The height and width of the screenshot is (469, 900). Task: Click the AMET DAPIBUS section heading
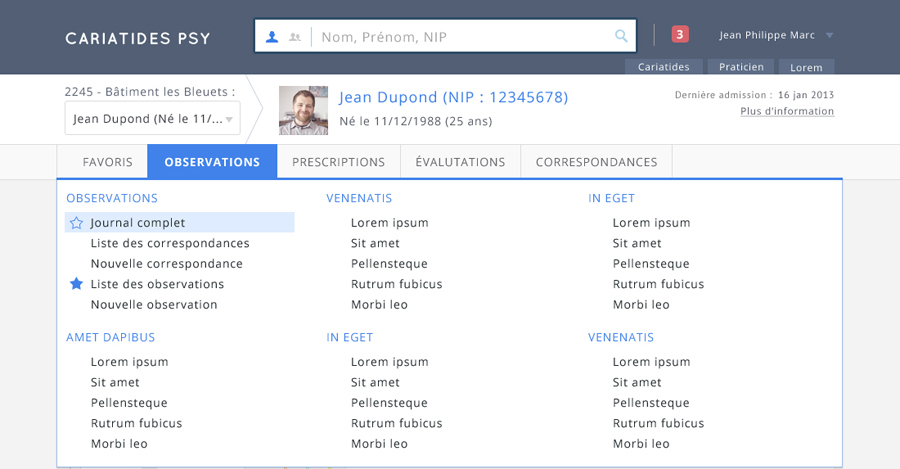pyautogui.click(x=111, y=337)
